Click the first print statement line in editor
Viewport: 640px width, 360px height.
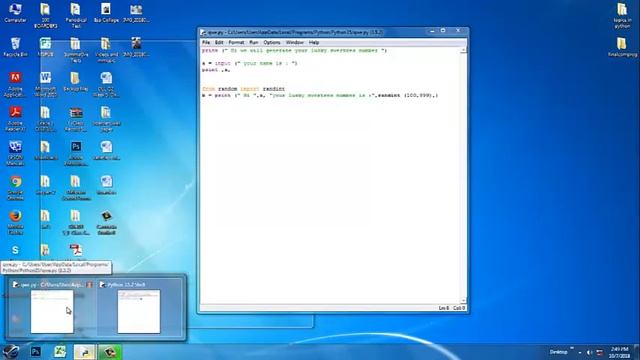point(294,51)
